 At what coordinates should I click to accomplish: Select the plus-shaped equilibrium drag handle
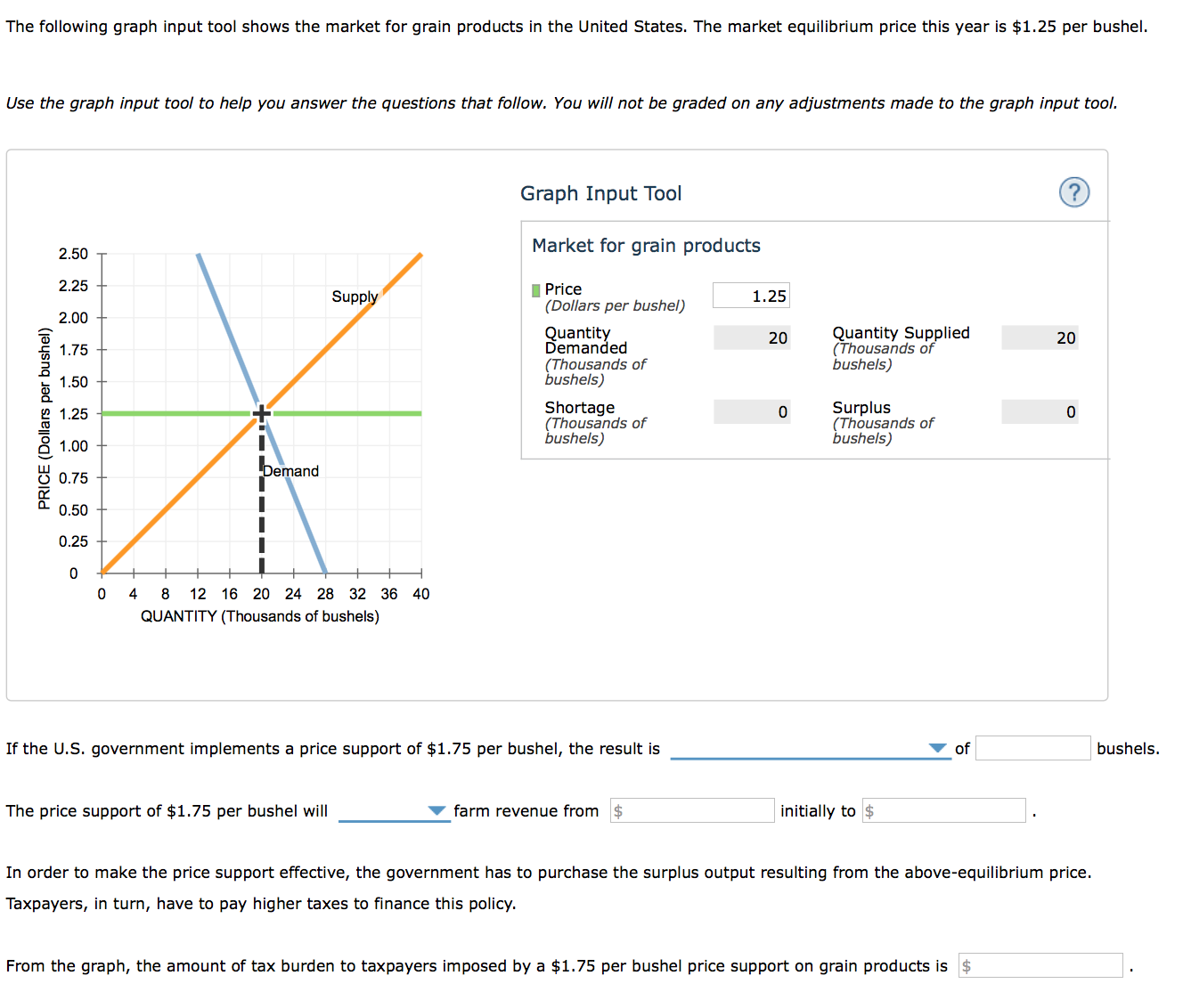click(261, 412)
